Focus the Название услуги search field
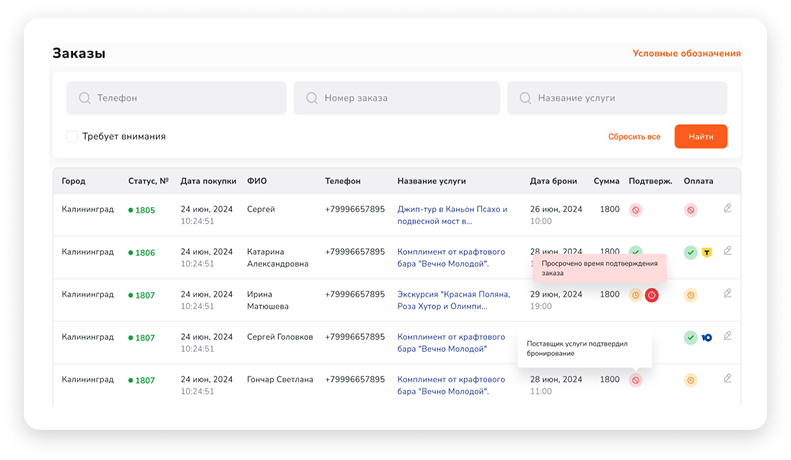 point(617,98)
